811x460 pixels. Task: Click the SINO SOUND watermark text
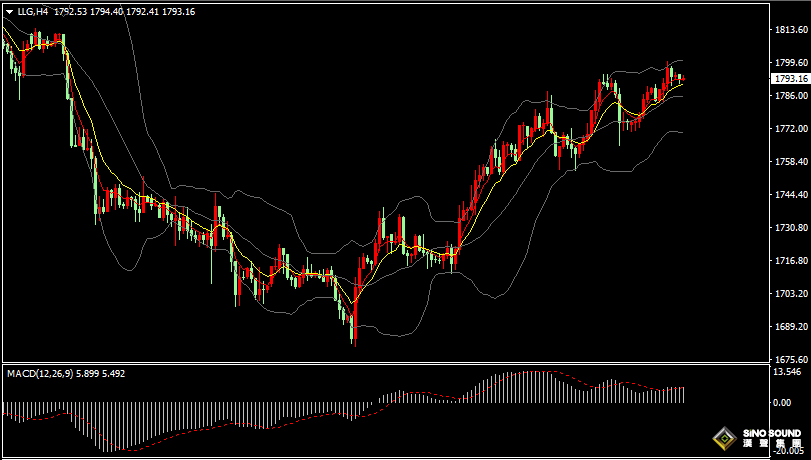(772, 433)
